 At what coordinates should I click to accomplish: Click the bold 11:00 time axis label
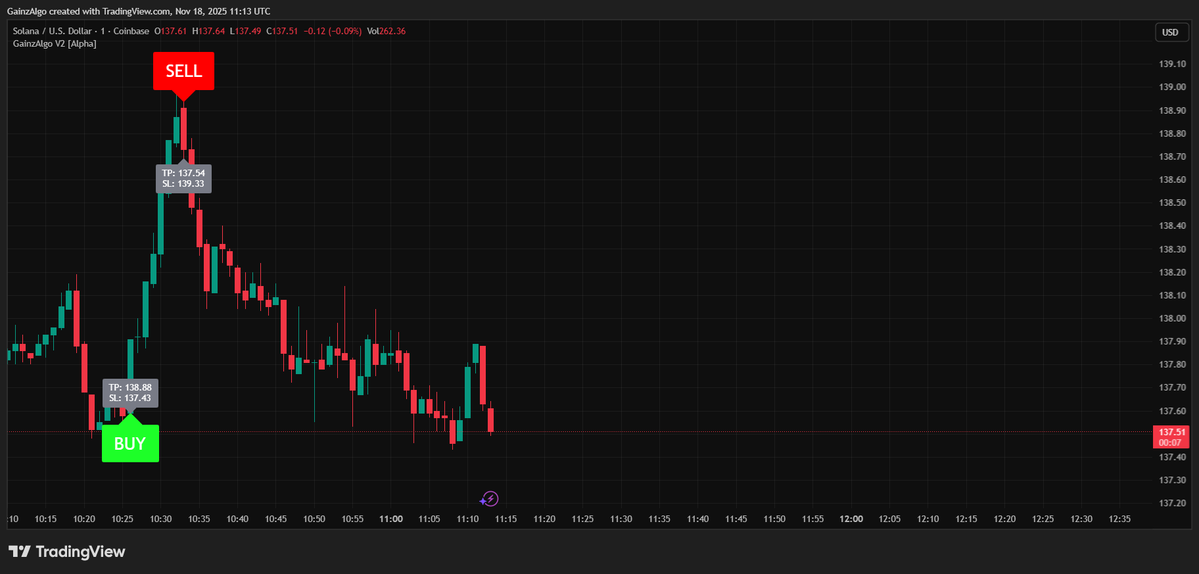click(391, 519)
